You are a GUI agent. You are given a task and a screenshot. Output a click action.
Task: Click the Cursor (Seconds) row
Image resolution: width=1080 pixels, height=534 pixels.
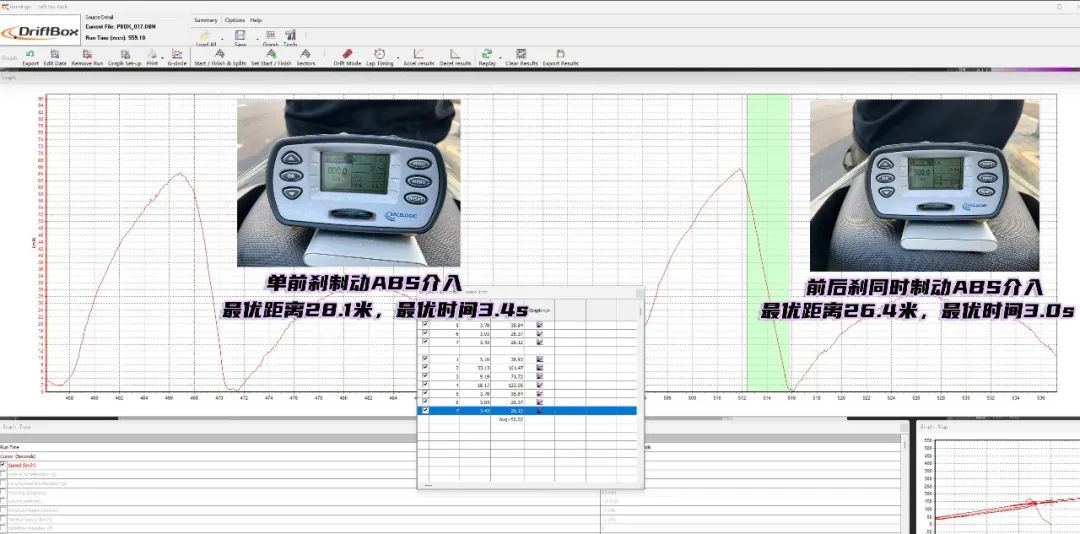450,456
